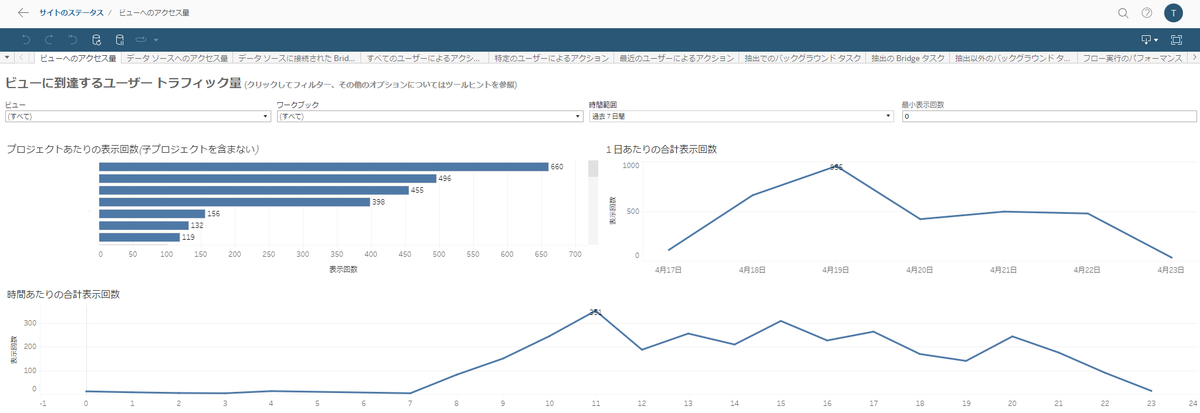Image resolution: width=1200 pixels, height=413 pixels.
Task: Open the tab list dropdown arrow
Action: coord(7,59)
